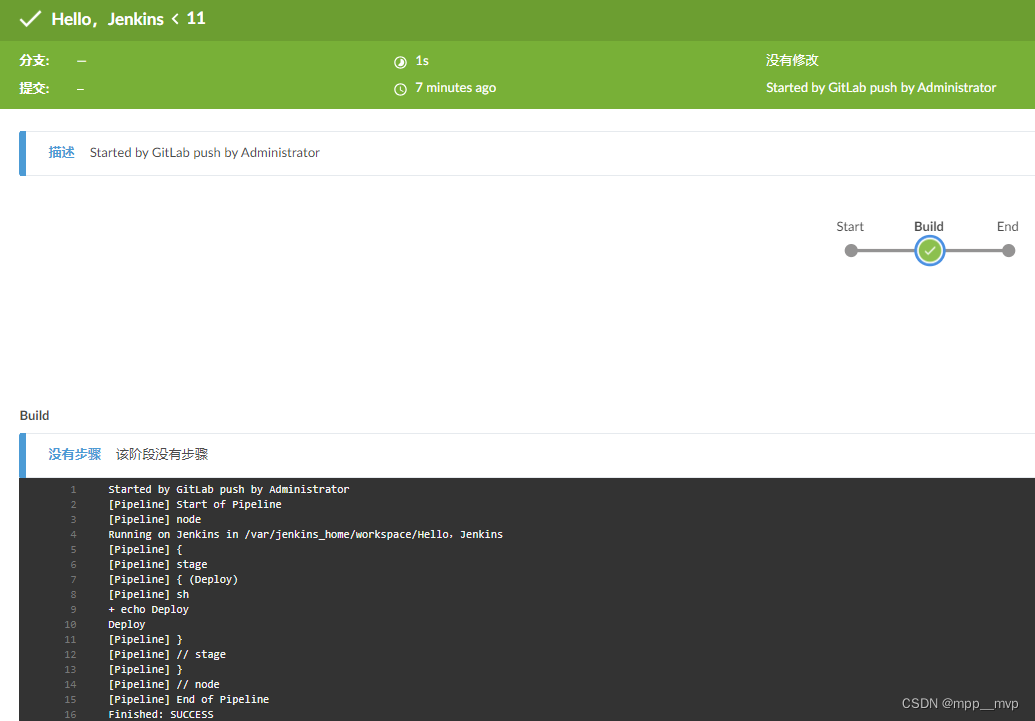Screen dimensions: 1035x721
Task: Click log line [Pipeline] sh
Action: [149, 594]
